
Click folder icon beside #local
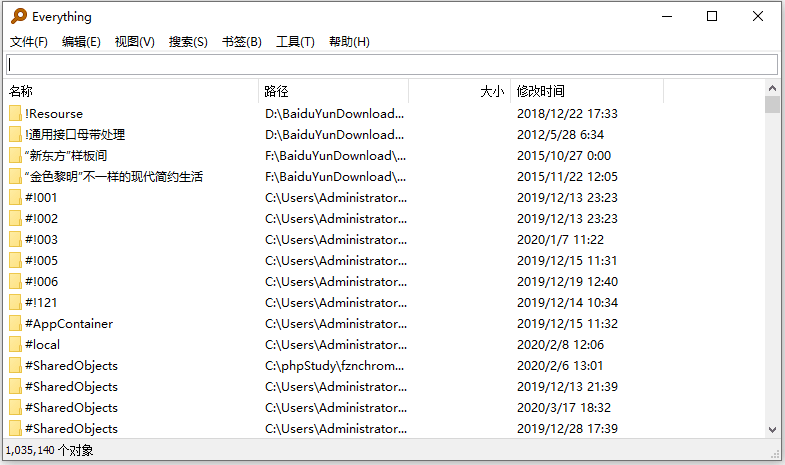[x=15, y=345]
